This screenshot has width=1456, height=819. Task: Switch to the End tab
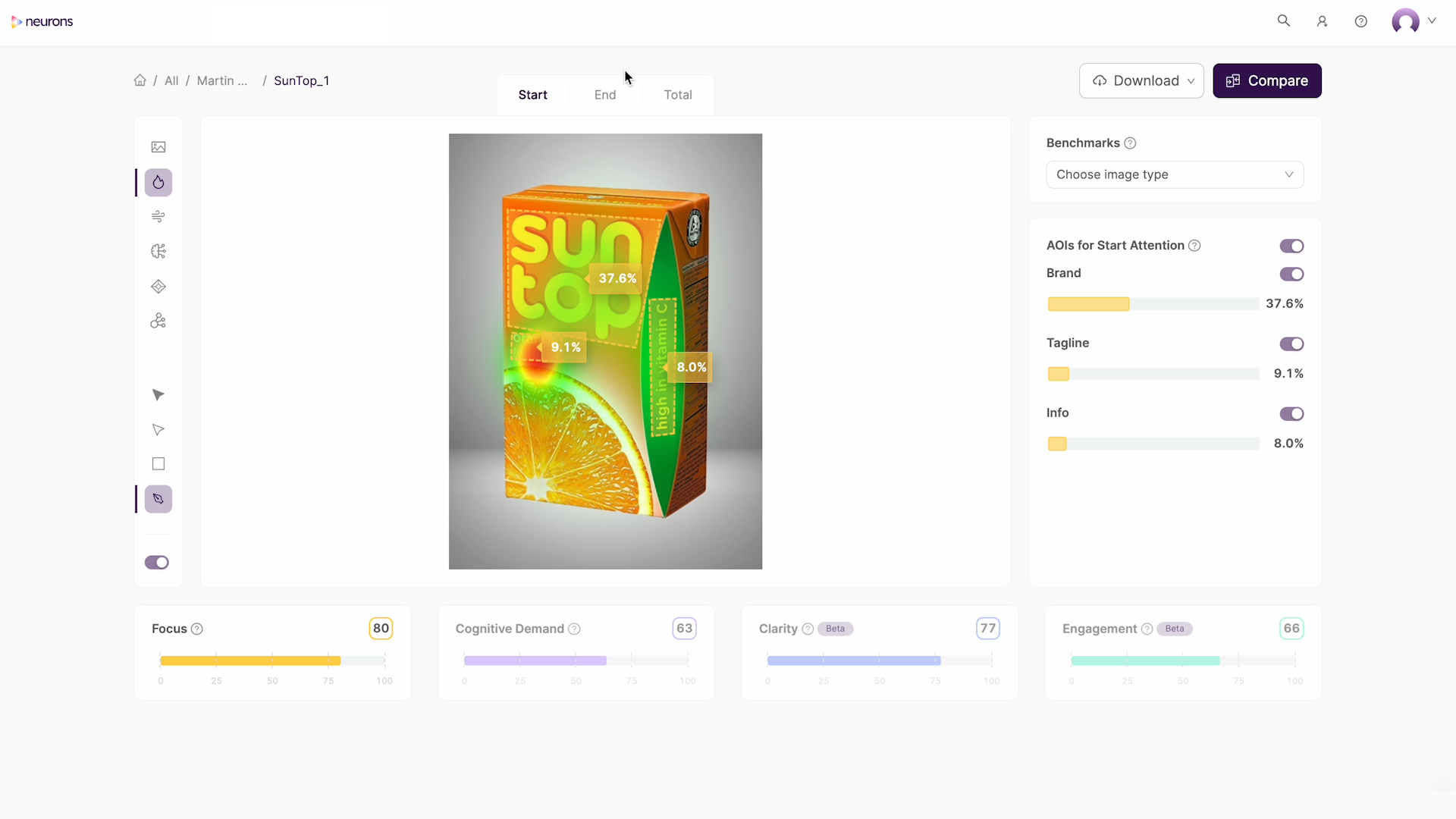(x=605, y=95)
